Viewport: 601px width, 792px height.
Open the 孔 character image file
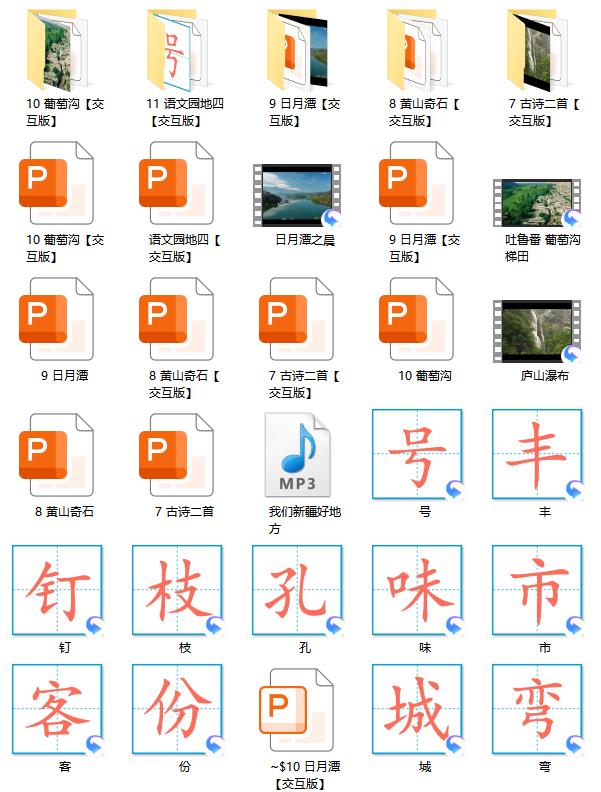(297, 590)
